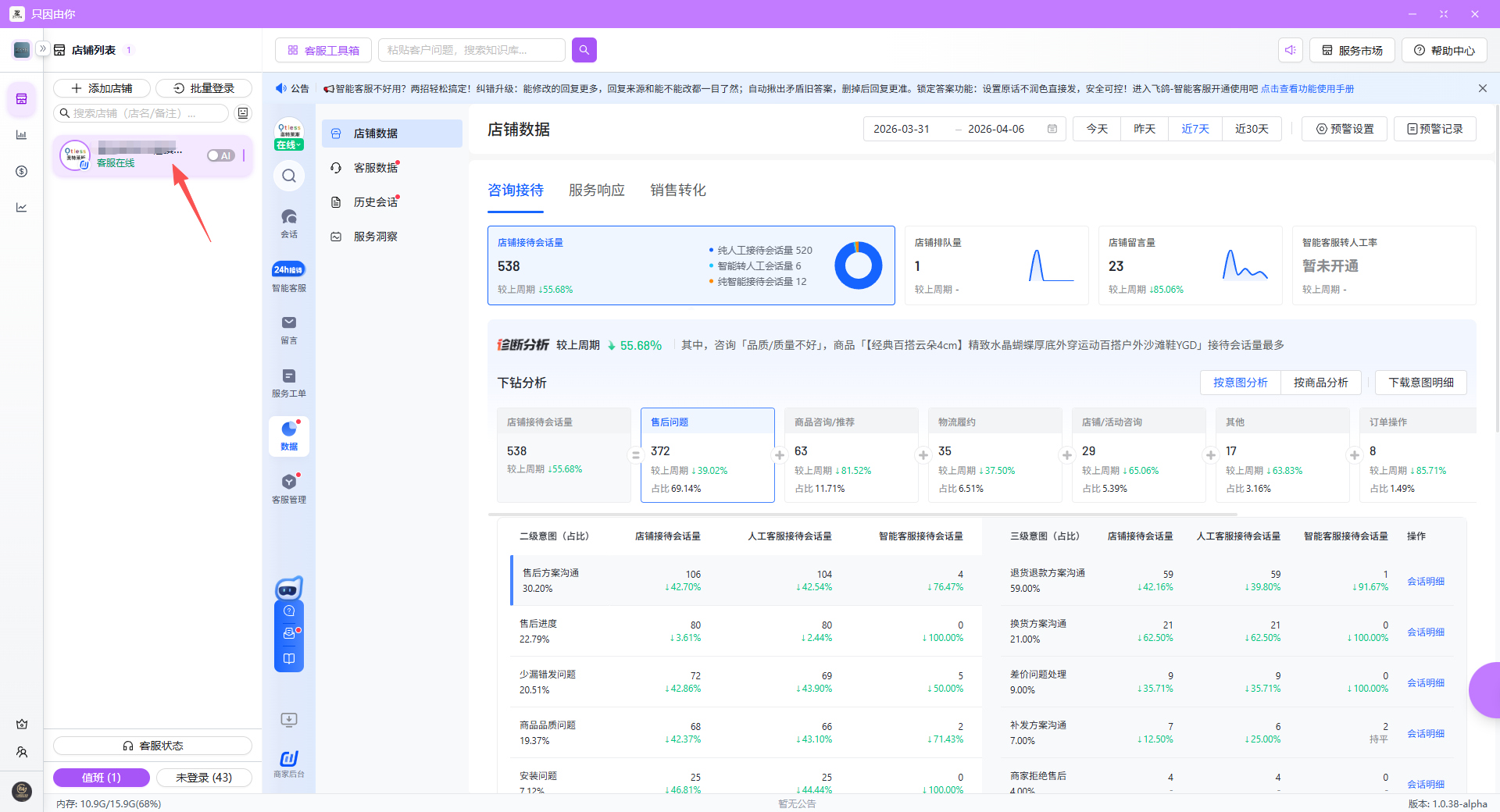Click the crown icon in far-left rail
The height and width of the screenshot is (812, 1500).
[x=22, y=724]
